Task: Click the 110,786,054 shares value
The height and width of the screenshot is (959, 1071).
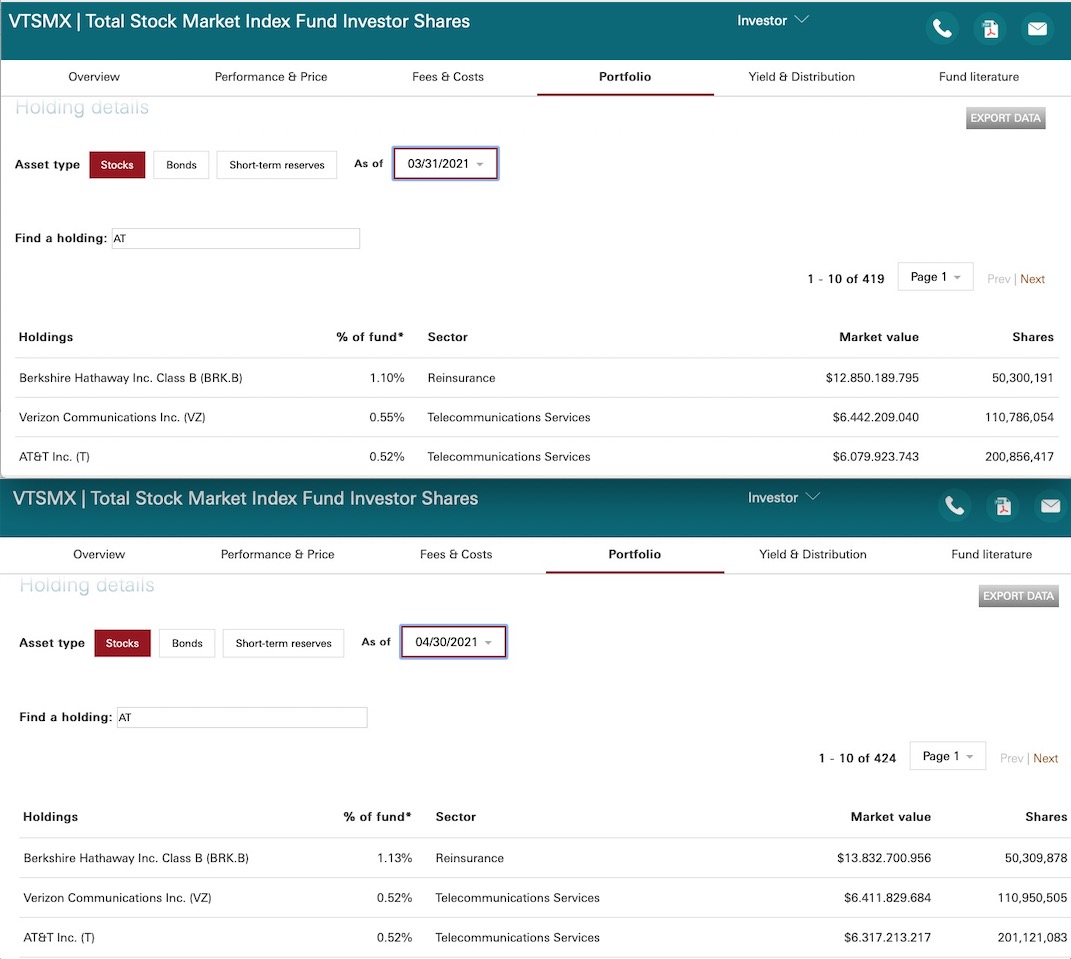Action: click(1019, 417)
